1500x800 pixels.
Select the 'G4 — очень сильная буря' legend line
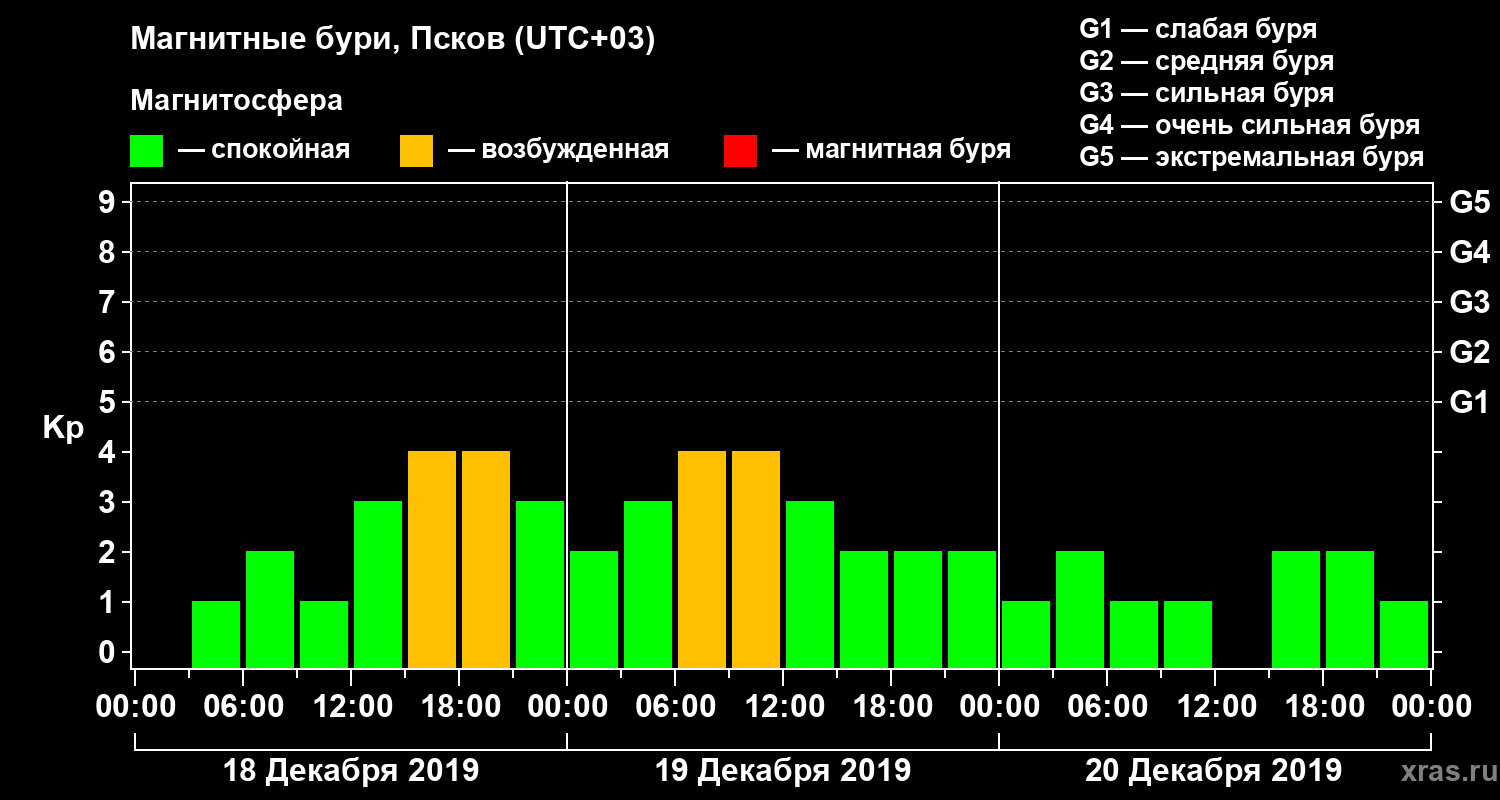1250,126
